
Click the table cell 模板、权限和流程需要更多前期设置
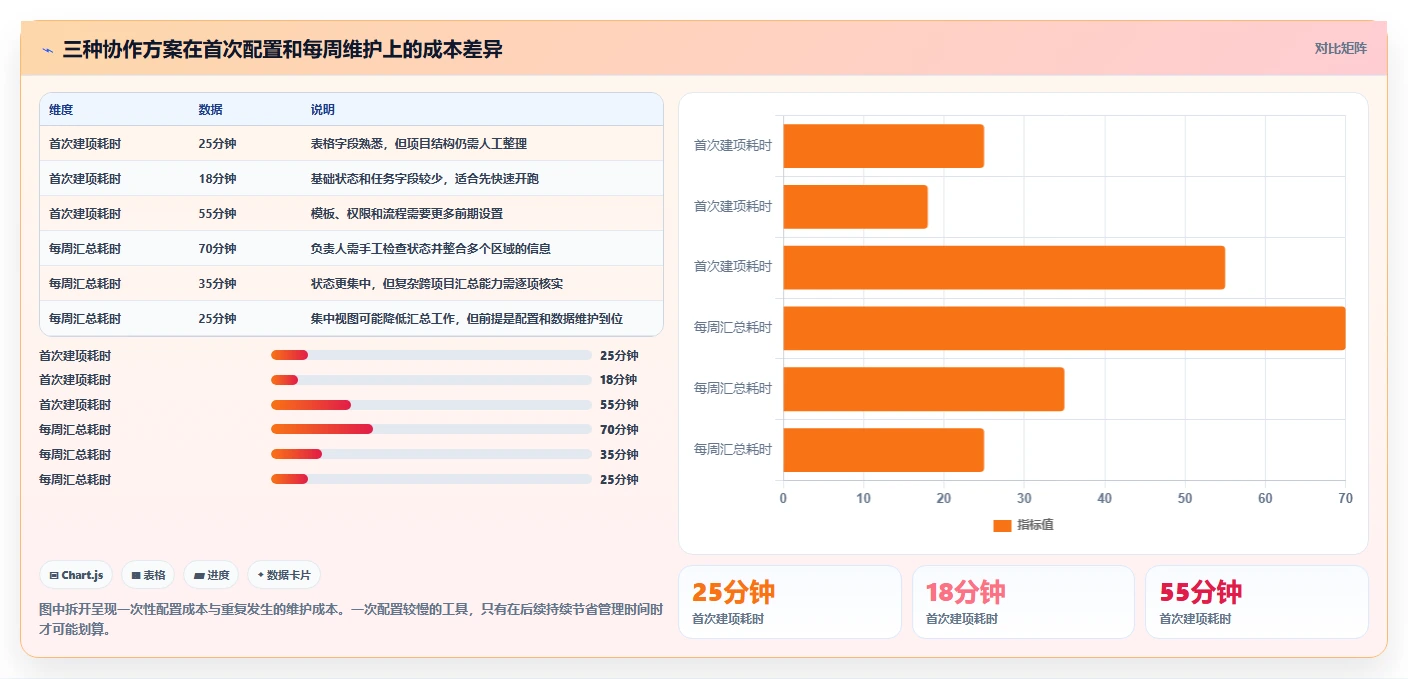407,213
